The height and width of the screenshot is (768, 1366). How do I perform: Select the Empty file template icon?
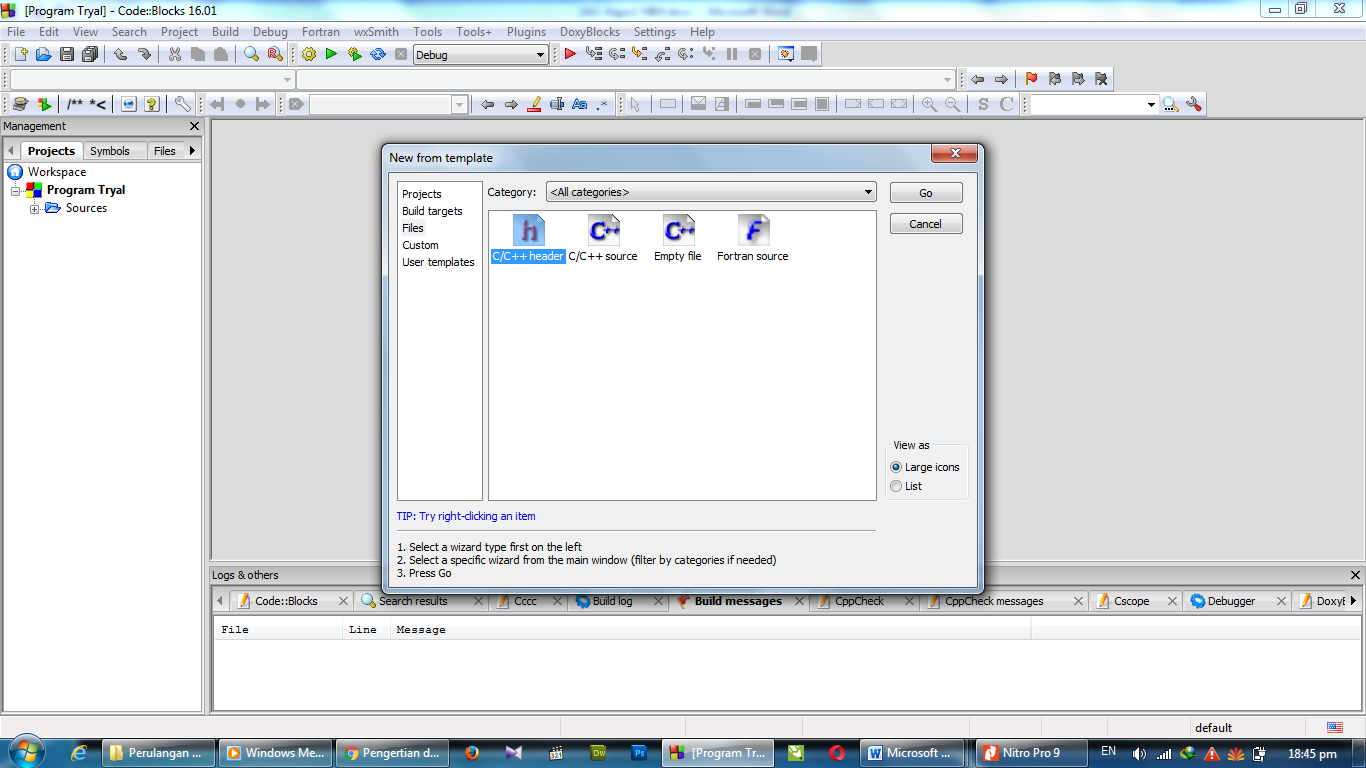[x=677, y=230]
